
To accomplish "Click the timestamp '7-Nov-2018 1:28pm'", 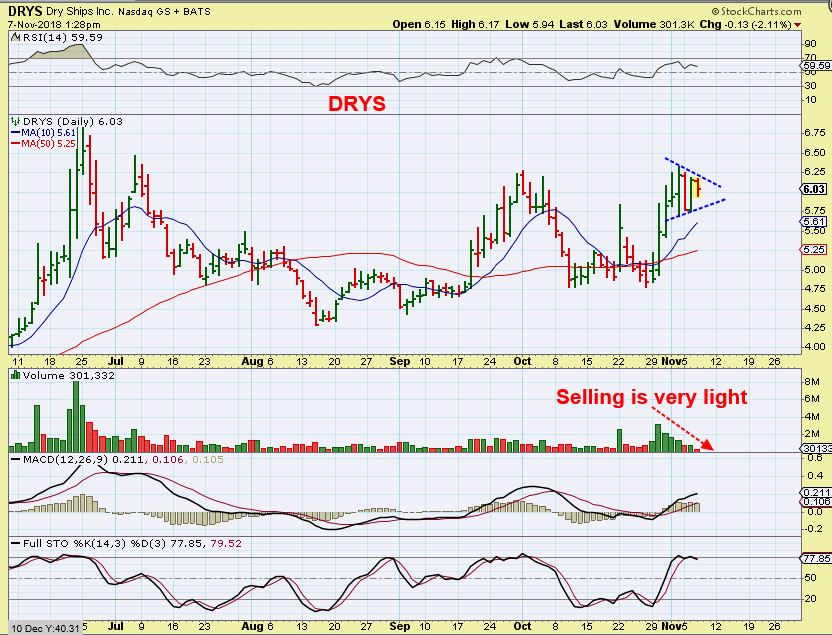I will pyautogui.click(x=54, y=24).
